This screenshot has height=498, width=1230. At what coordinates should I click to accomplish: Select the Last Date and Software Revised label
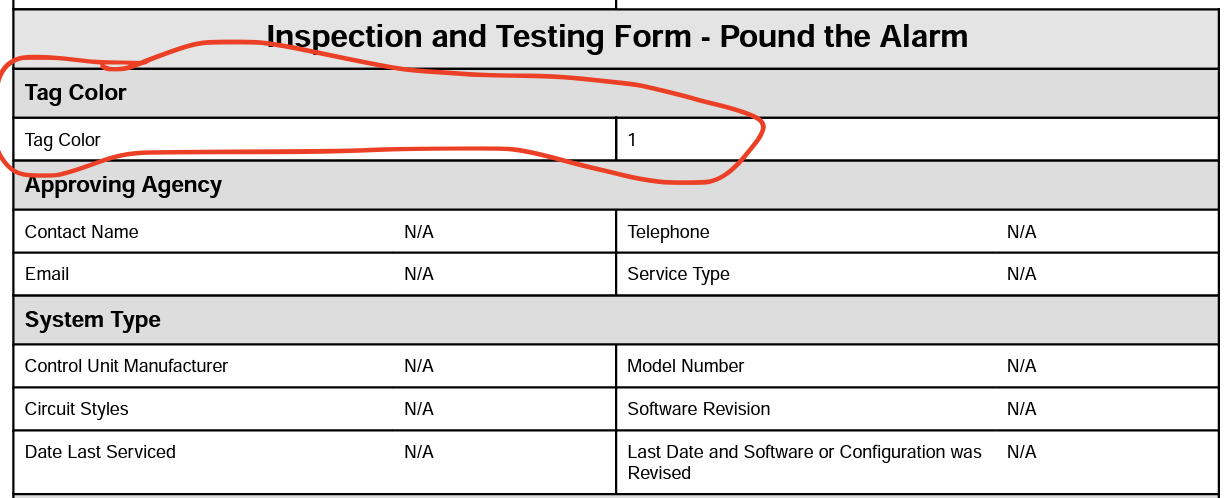(x=805, y=462)
